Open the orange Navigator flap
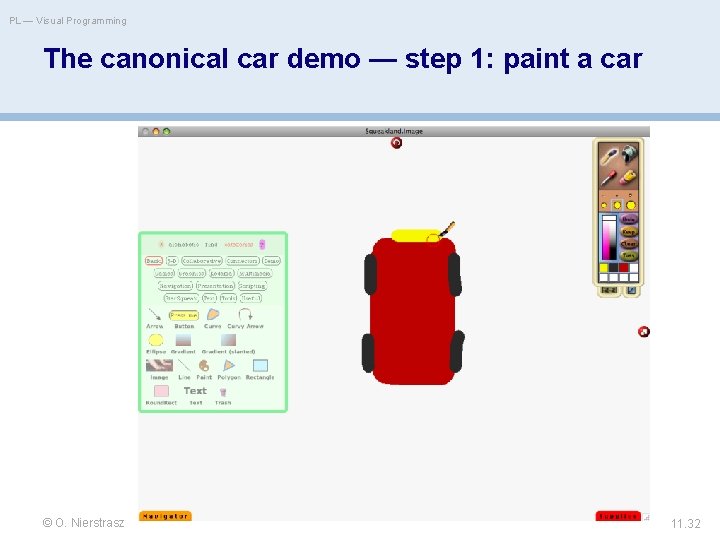 coord(165,516)
